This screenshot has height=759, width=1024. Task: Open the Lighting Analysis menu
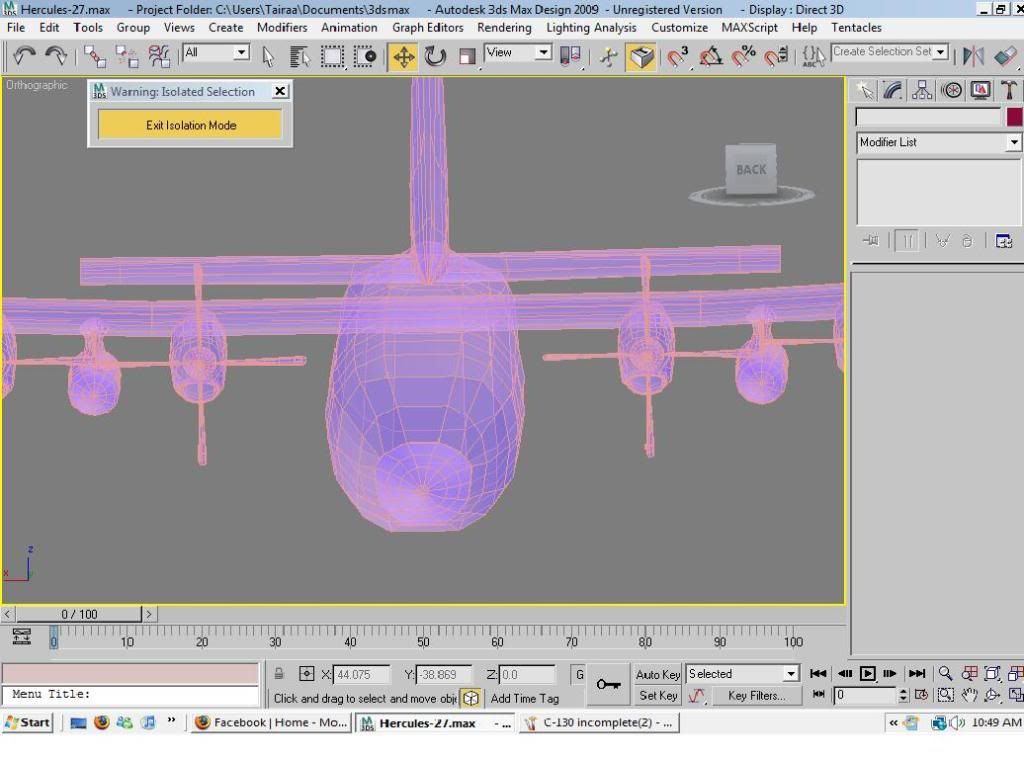pyautogui.click(x=591, y=27)
